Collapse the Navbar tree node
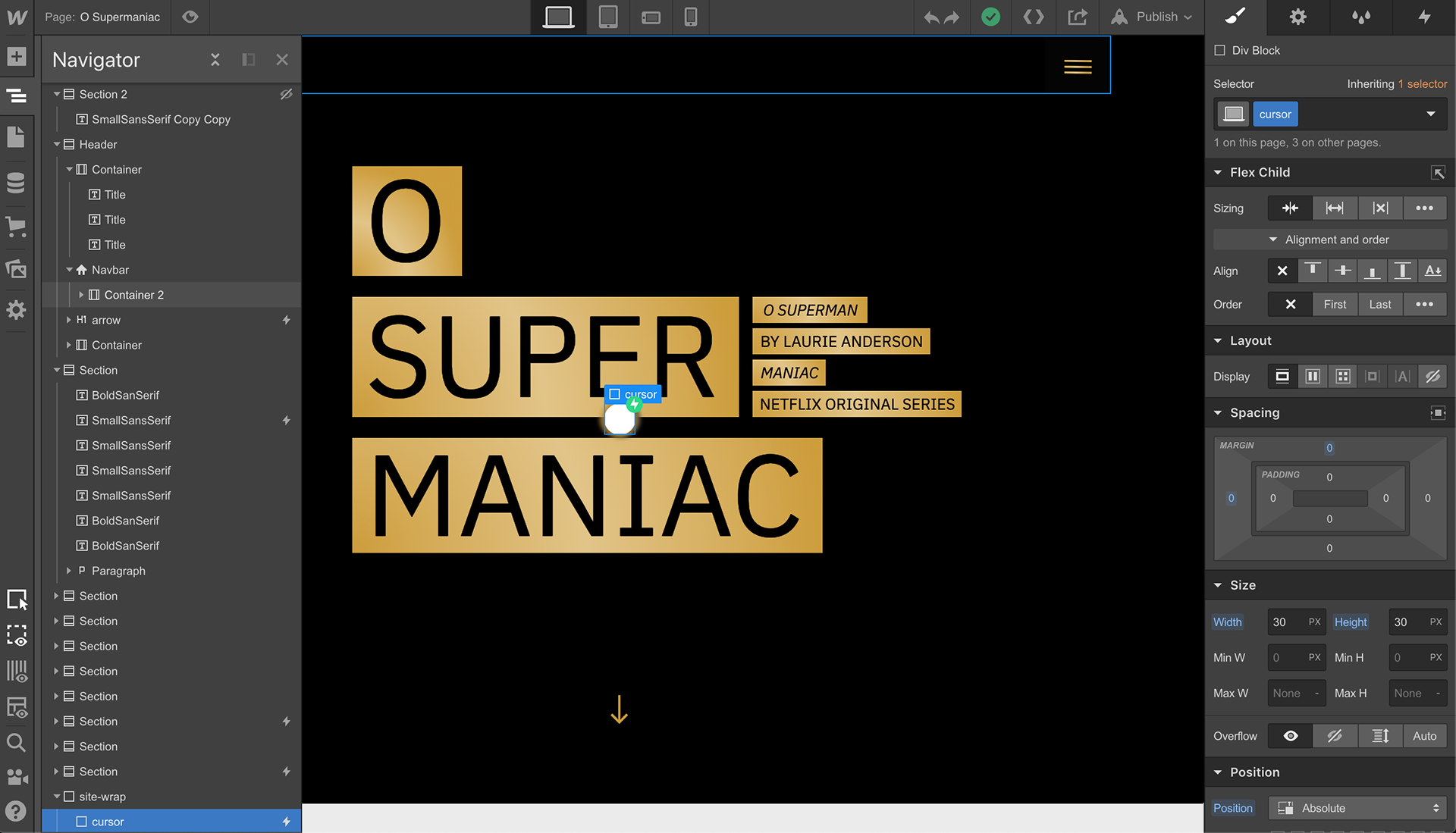This screenshot has height=833, width=1456. coord(69,270)
